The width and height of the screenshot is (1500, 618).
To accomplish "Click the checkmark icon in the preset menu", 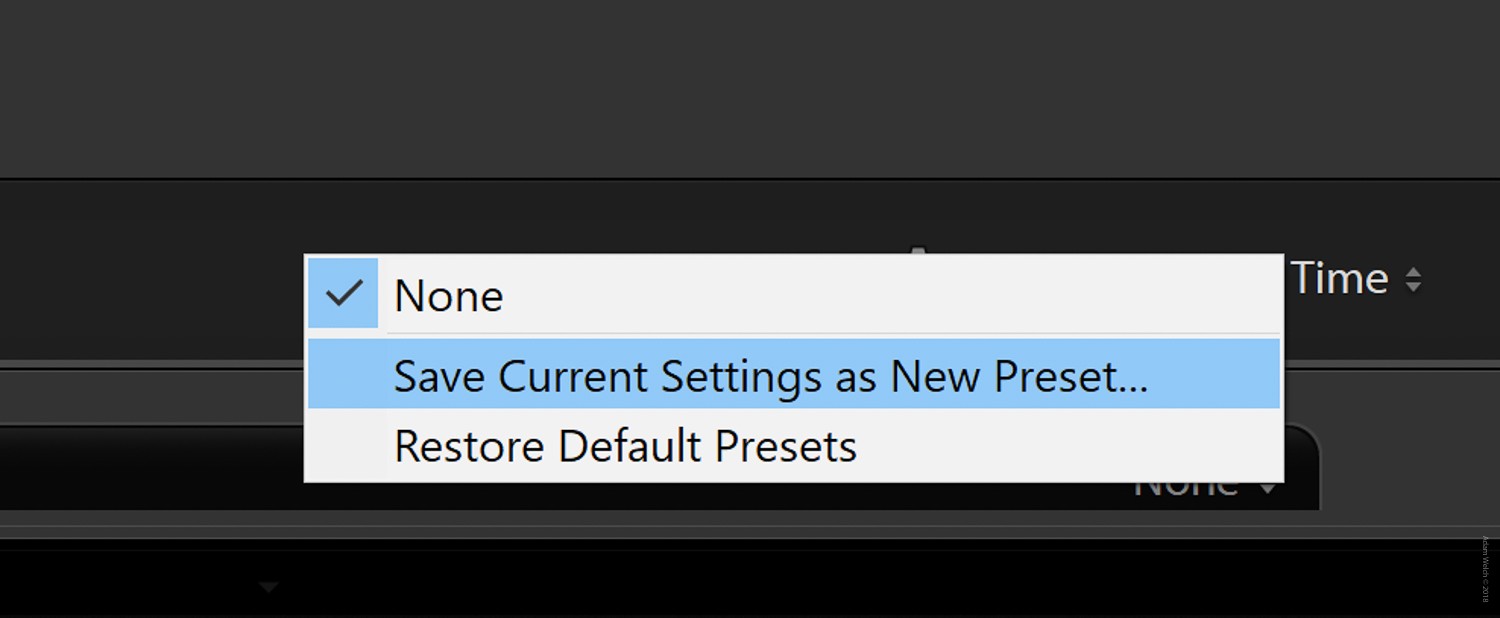I will coord(343,292).
